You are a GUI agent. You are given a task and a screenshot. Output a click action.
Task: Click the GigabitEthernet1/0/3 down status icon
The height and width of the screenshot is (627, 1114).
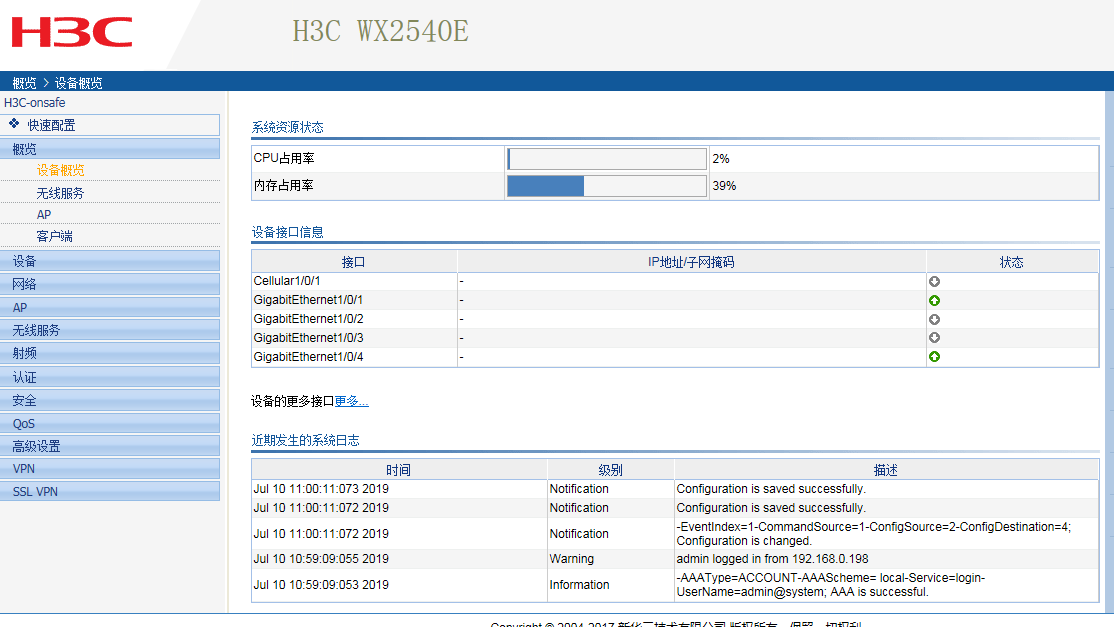click(934, 338)
